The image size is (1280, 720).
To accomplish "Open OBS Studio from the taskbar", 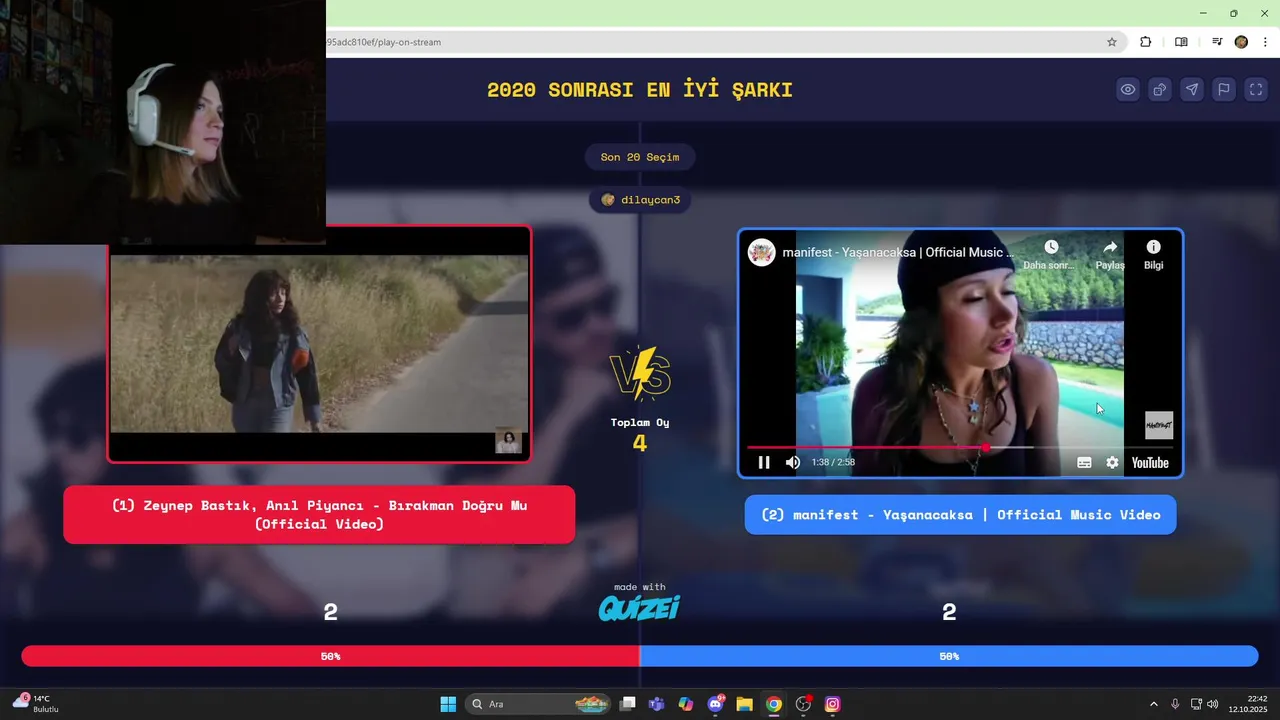I will (x=803, y=704).
